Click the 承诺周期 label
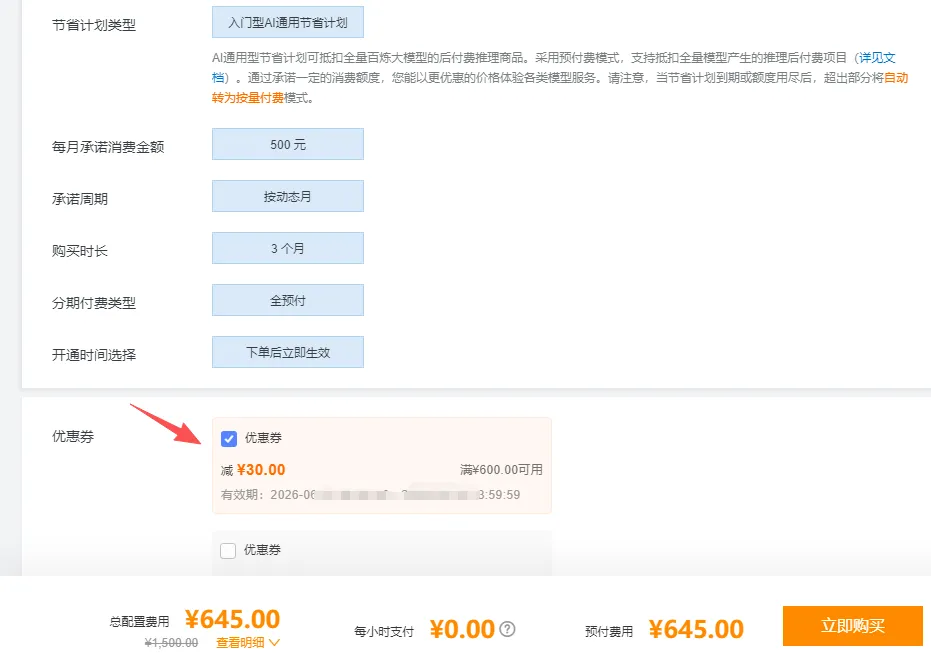 [80, 199]
